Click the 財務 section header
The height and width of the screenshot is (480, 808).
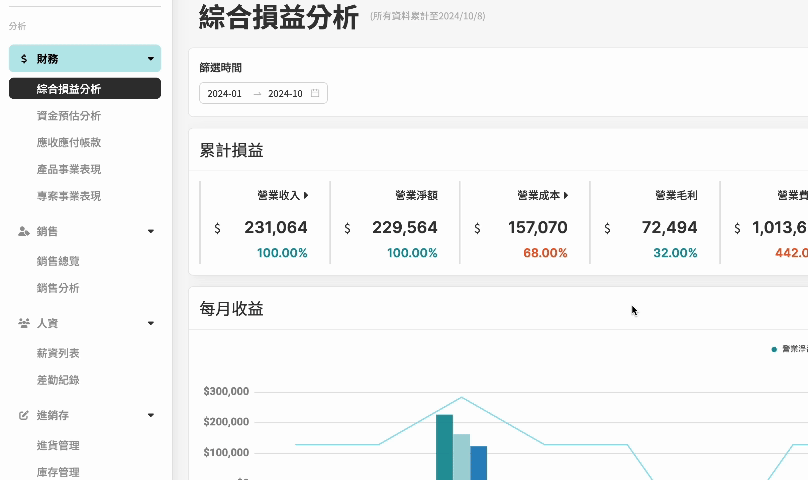tap(85, 58)
